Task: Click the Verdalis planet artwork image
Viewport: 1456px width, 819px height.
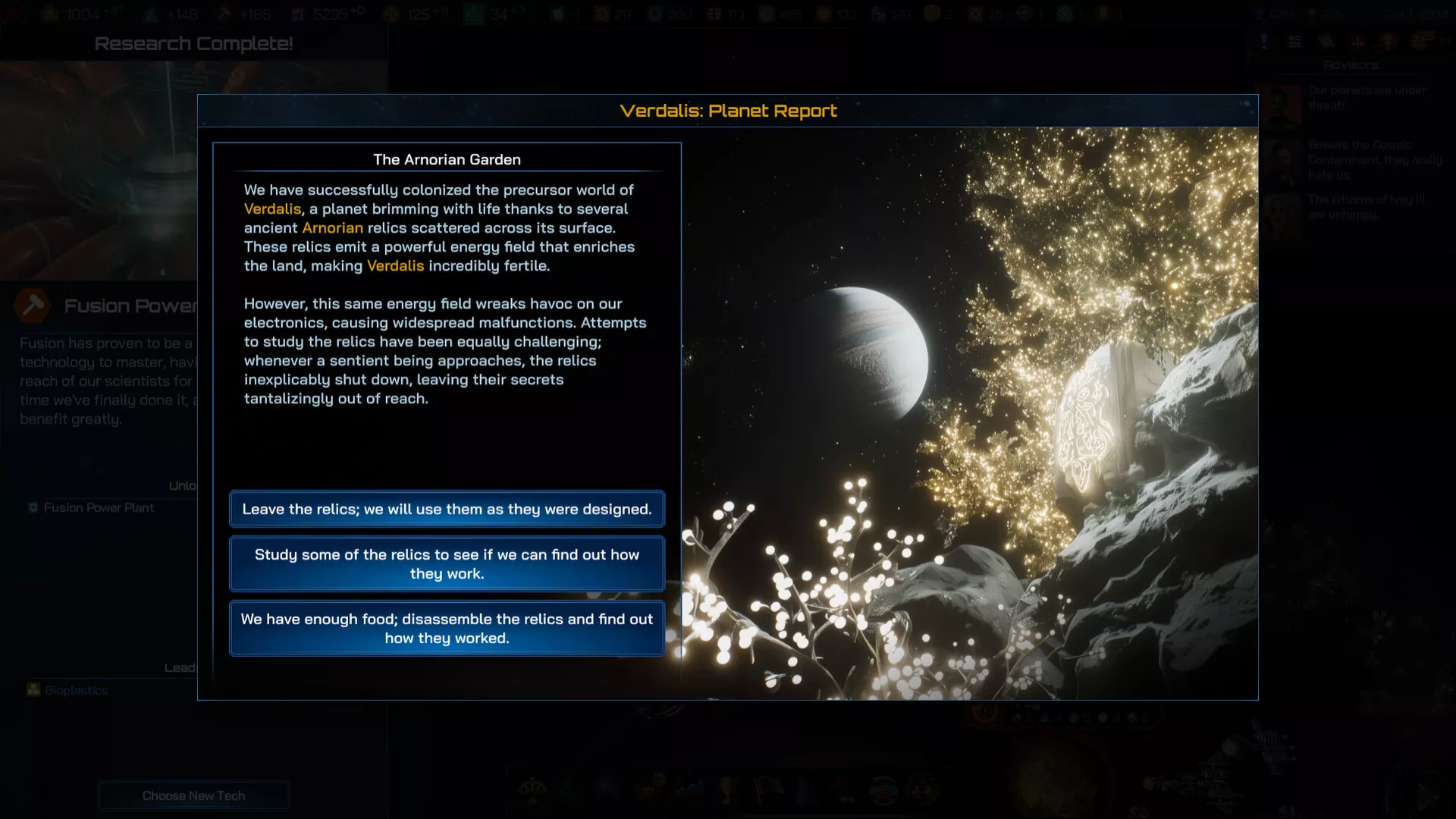Action: [x=969, y=413]
